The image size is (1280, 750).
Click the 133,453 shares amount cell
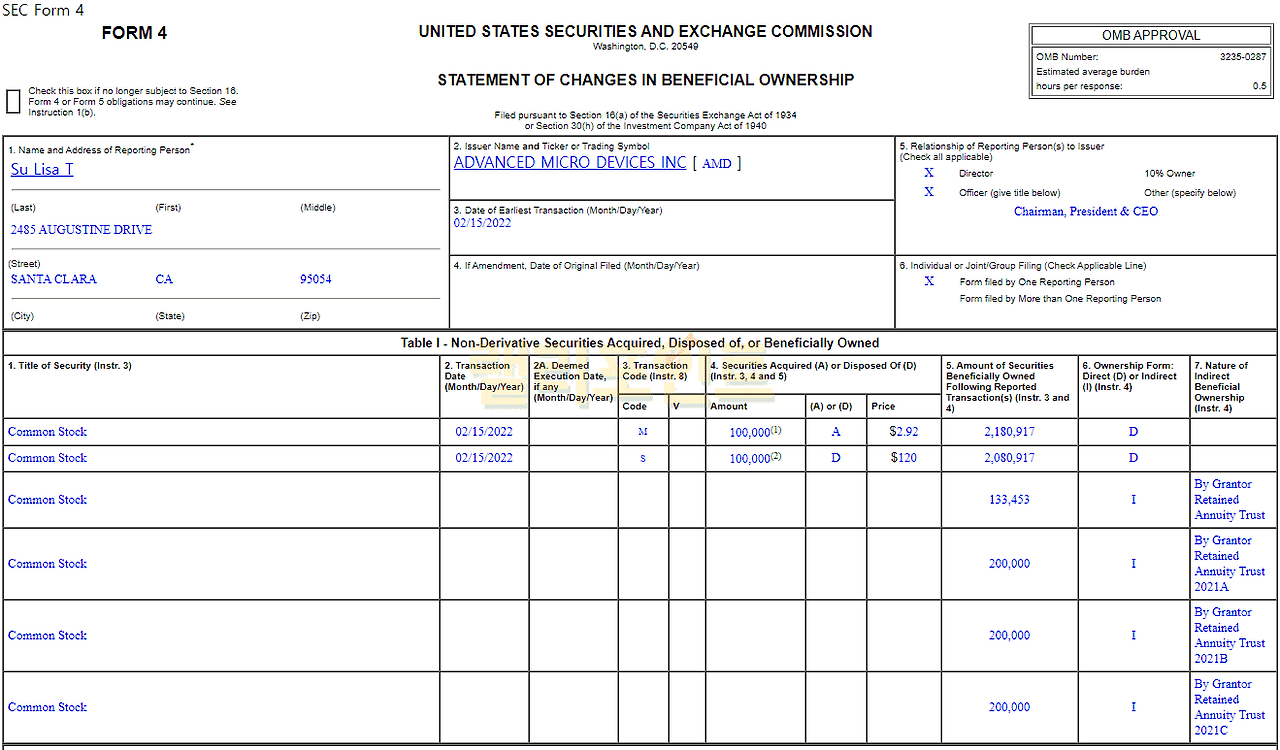(1009, 500)
